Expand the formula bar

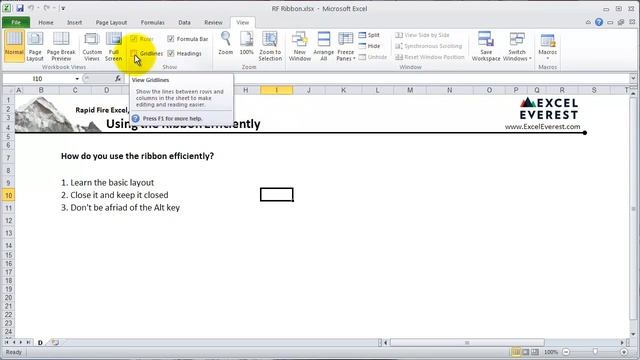633,78
